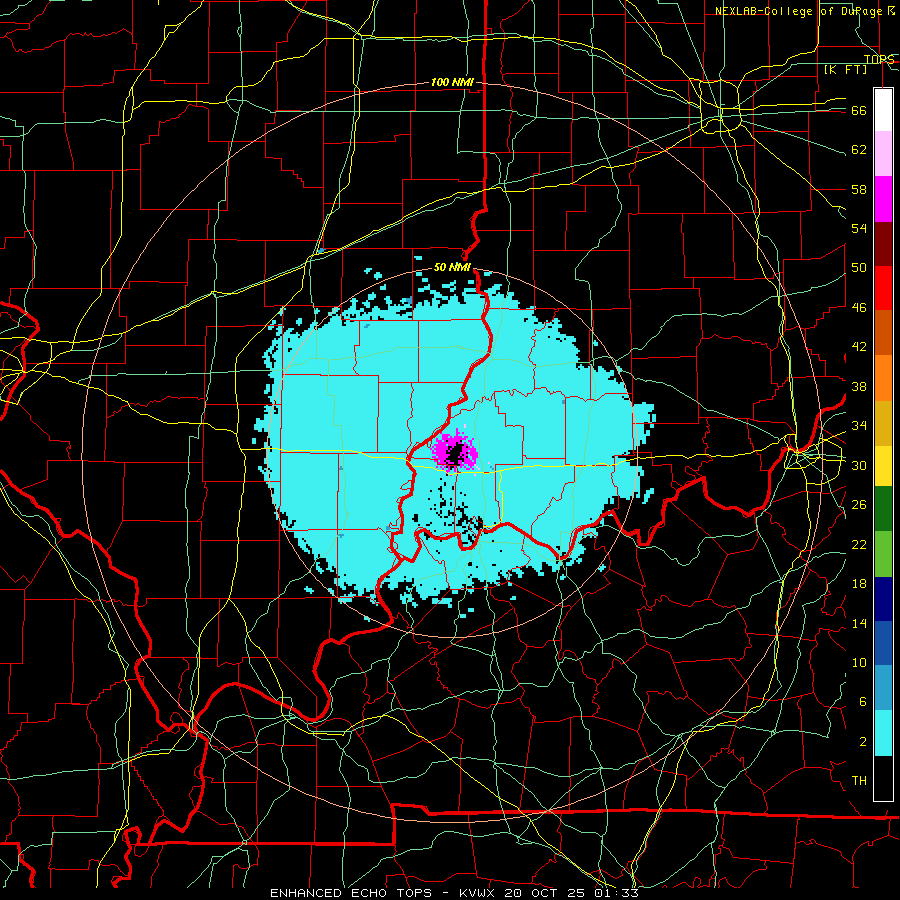This screenshot has width=900, height=900.
Task: Click the light pink legend swatch
Action: [x=883, y=154]
